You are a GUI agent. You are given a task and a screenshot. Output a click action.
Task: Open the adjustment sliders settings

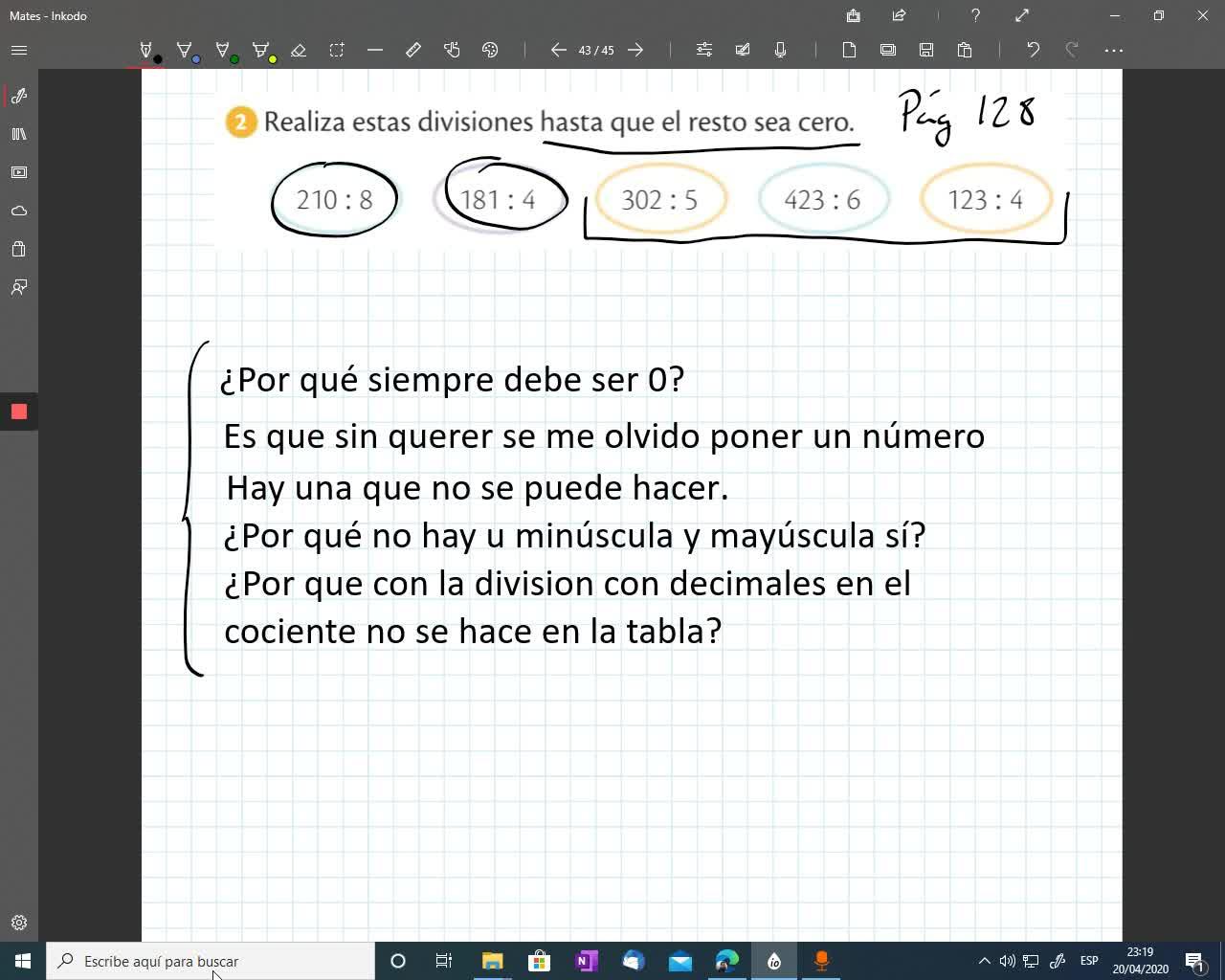pyautogui.click(x=704, y=50)
